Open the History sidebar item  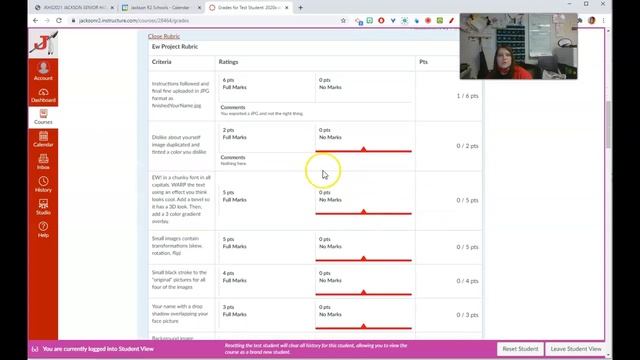(43, 184)
